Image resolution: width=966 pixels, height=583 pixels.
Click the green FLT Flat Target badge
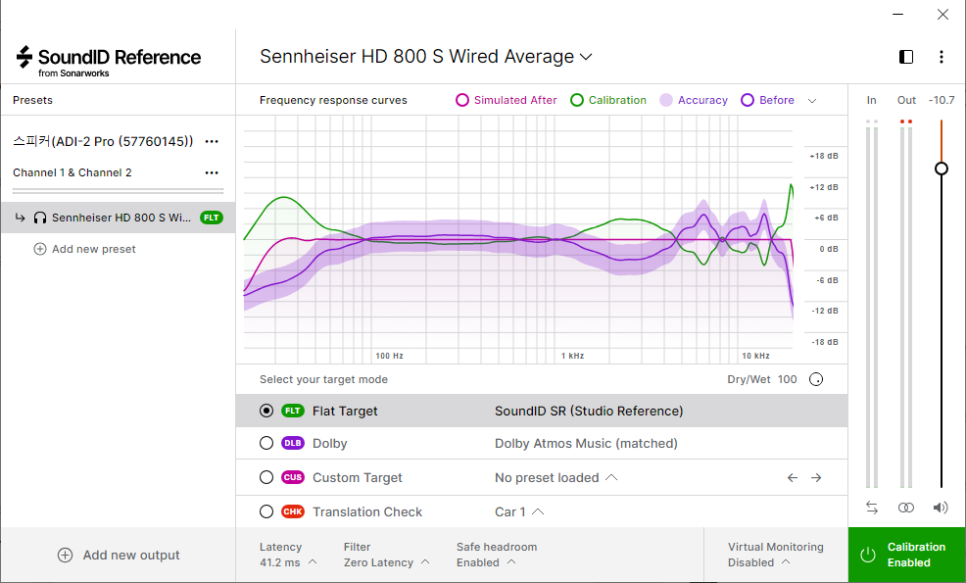click(x=293, y=411)
